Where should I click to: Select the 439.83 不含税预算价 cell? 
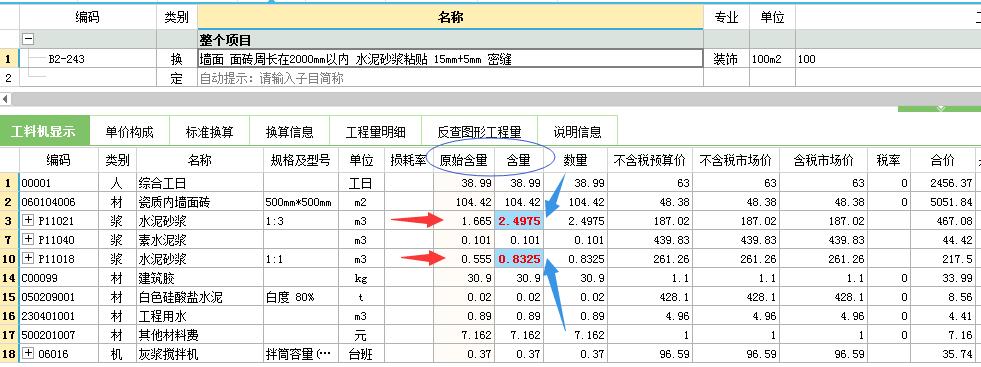click(x=649, y=240)
